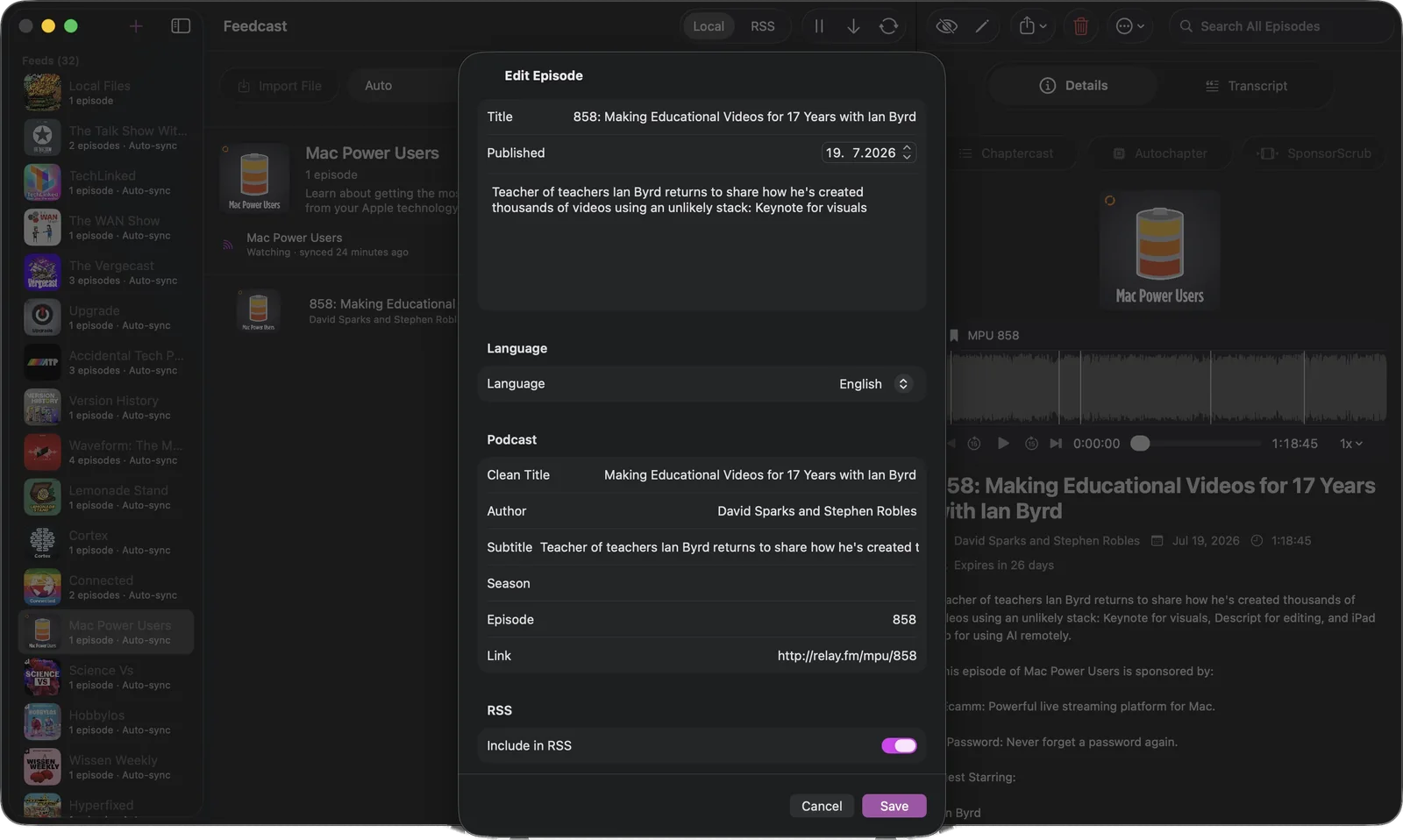
Task: Select Version History feed icon
Action: tap(42, 408)
